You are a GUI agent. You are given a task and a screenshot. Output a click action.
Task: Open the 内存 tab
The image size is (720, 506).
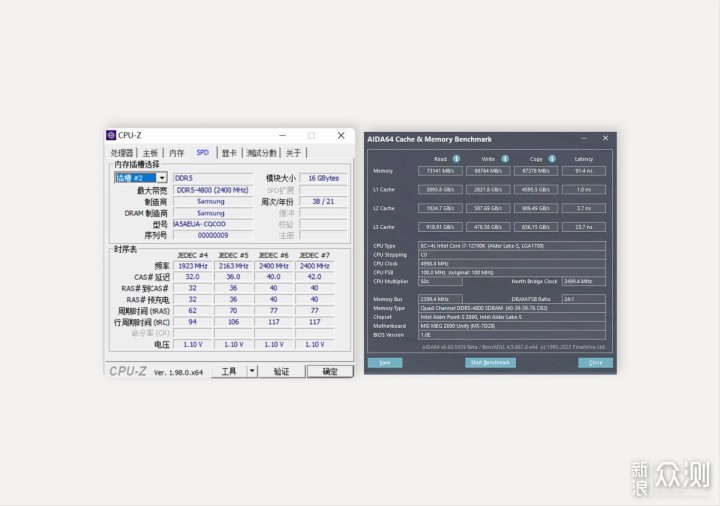coord(176,153)
